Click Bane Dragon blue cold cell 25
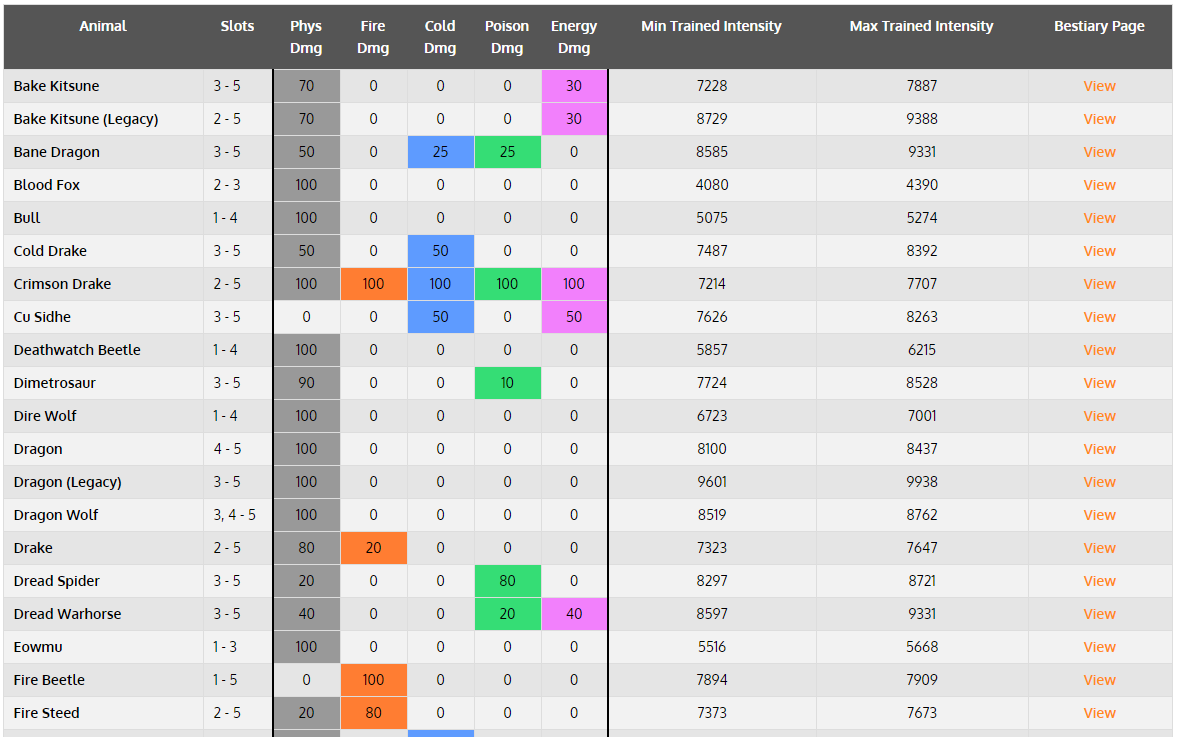This screenshot has width=1180, height=737. [440, 152]
